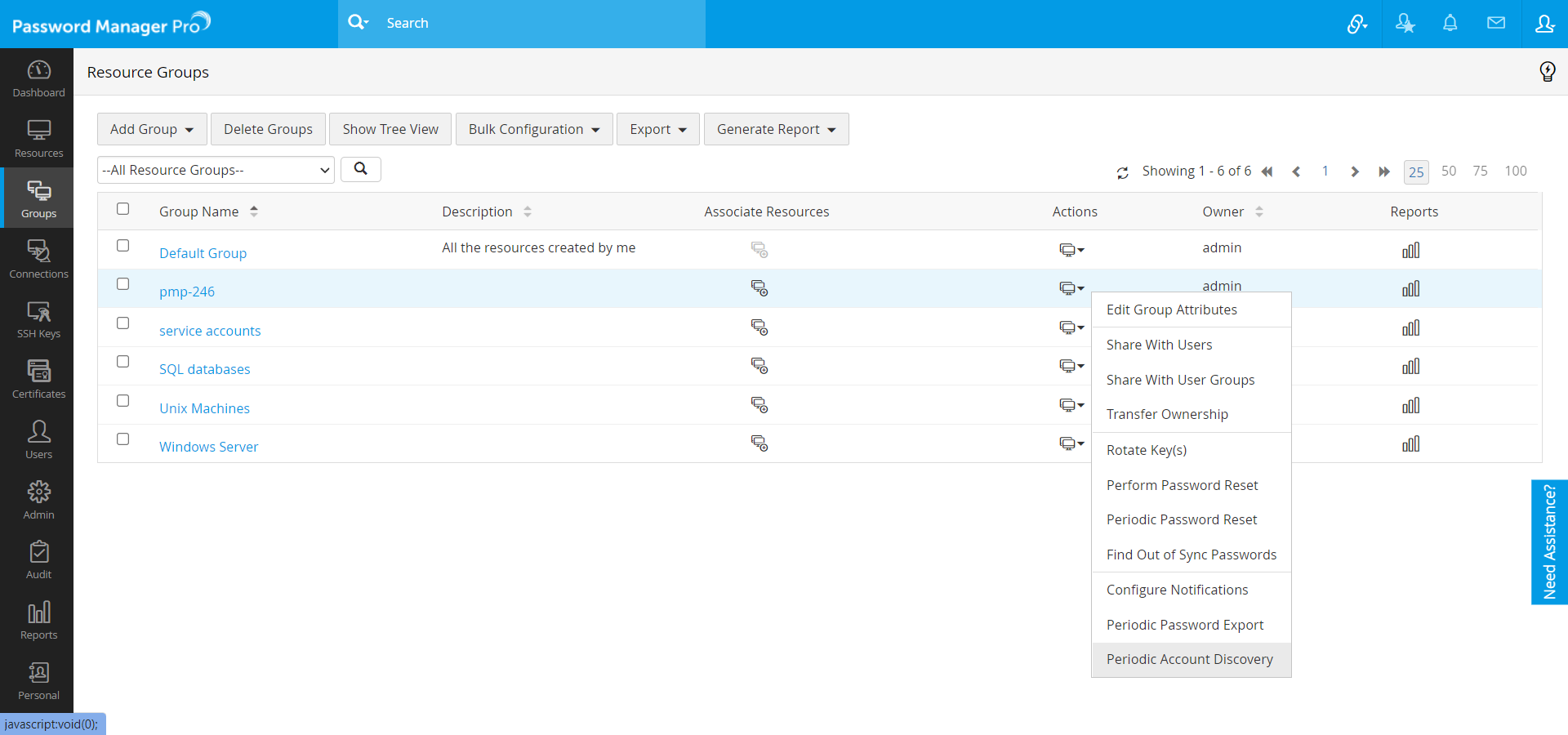Open the All Resource Groups filter combo box
The height and width of the screenshot is (735, 1568).
pos(216,170)
